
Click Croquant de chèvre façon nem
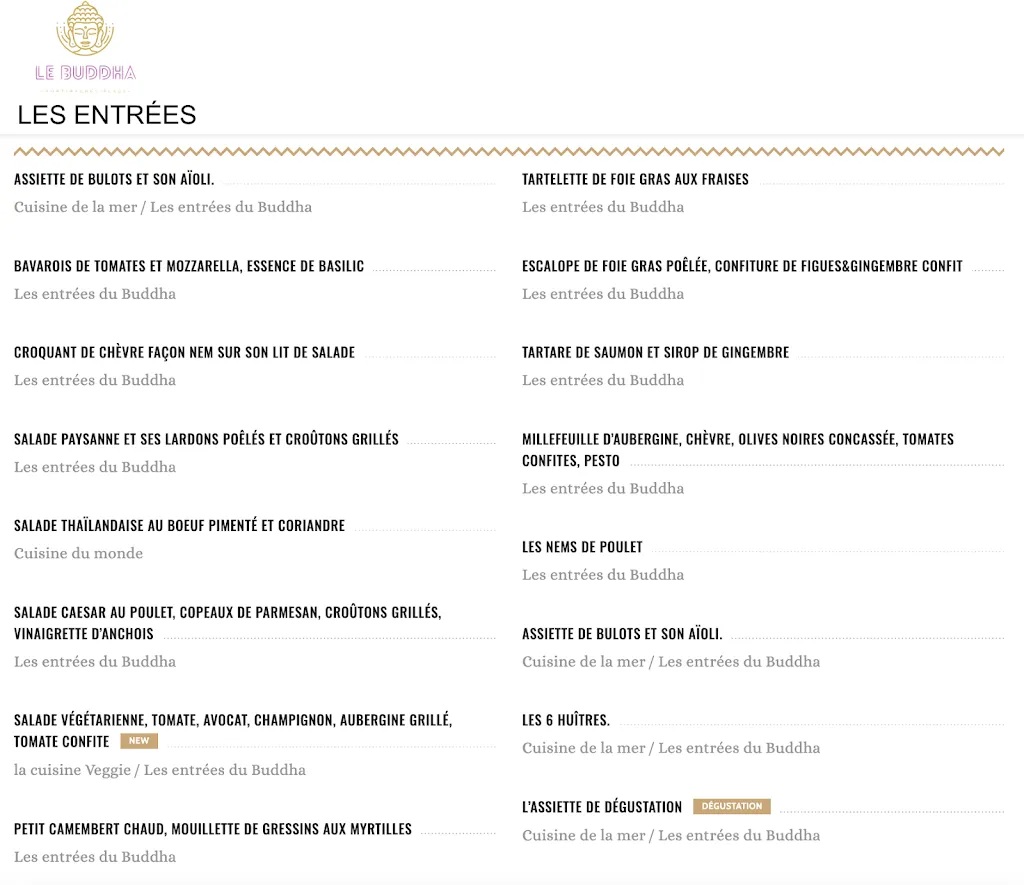click(184, 352)
